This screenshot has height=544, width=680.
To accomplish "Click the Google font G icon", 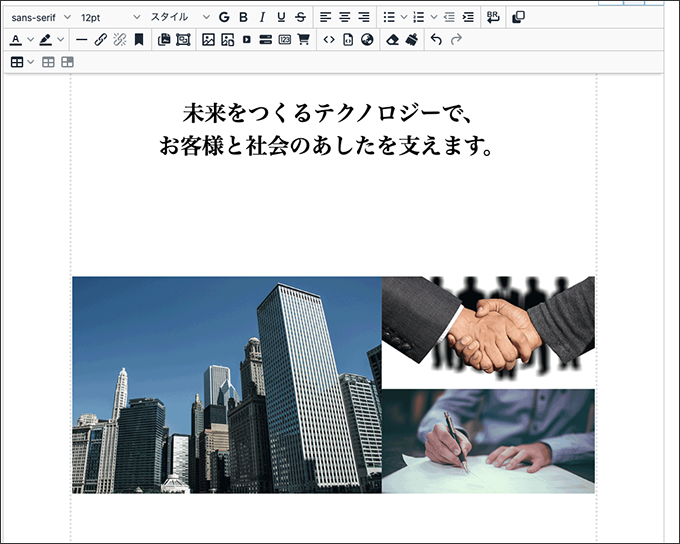I will point(224,17).
